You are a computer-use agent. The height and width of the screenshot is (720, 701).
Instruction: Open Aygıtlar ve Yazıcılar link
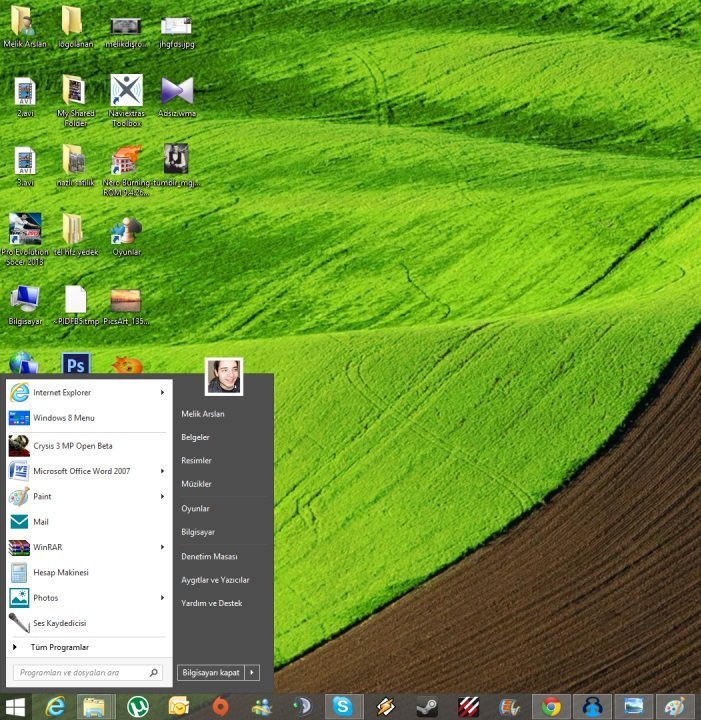click(x=215, y=580)
